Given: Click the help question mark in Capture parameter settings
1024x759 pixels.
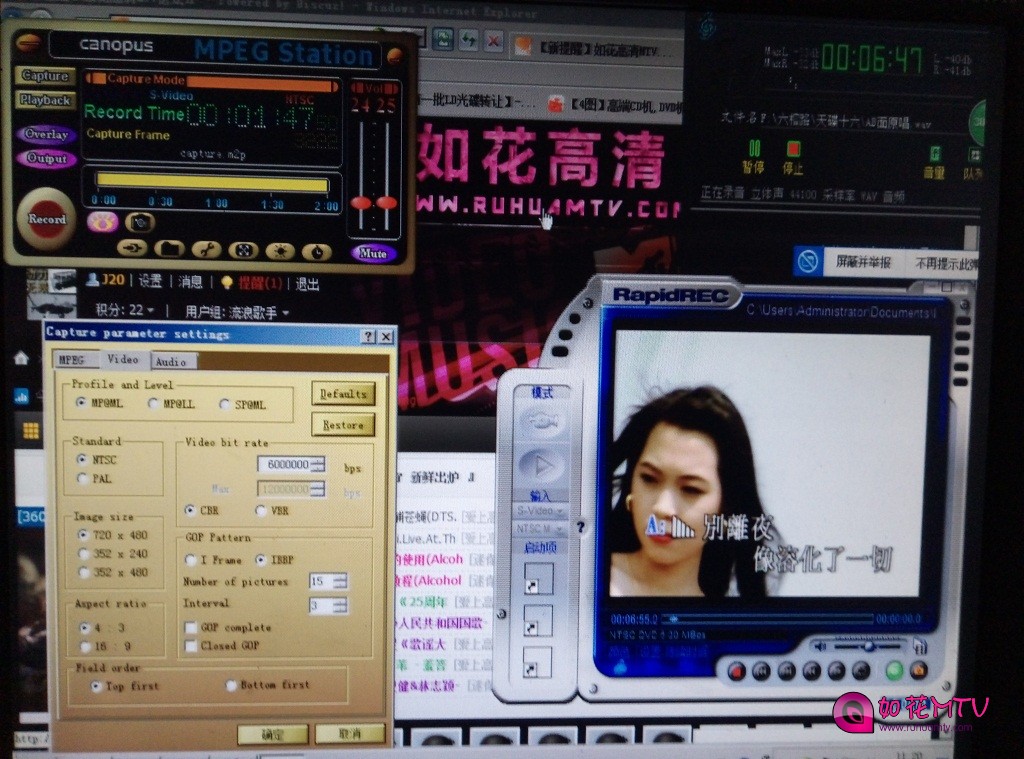Looking at the screenshot, I should click(x=369, y=336).
